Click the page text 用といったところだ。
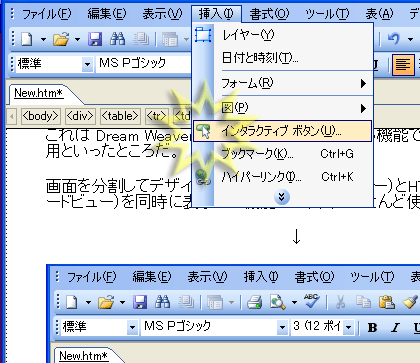This screenshot has height=363, width=420. [113, 151]
